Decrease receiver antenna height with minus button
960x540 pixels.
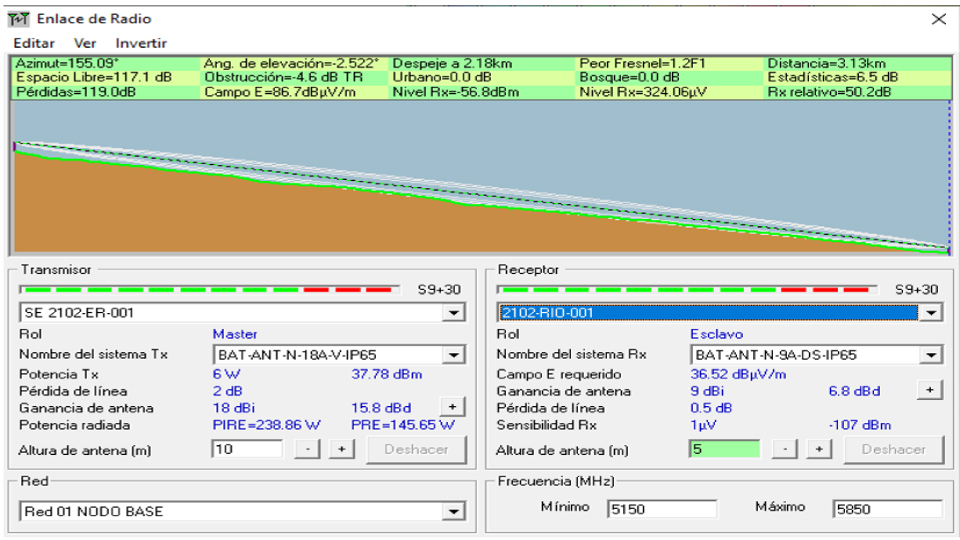tap(784, 449)
